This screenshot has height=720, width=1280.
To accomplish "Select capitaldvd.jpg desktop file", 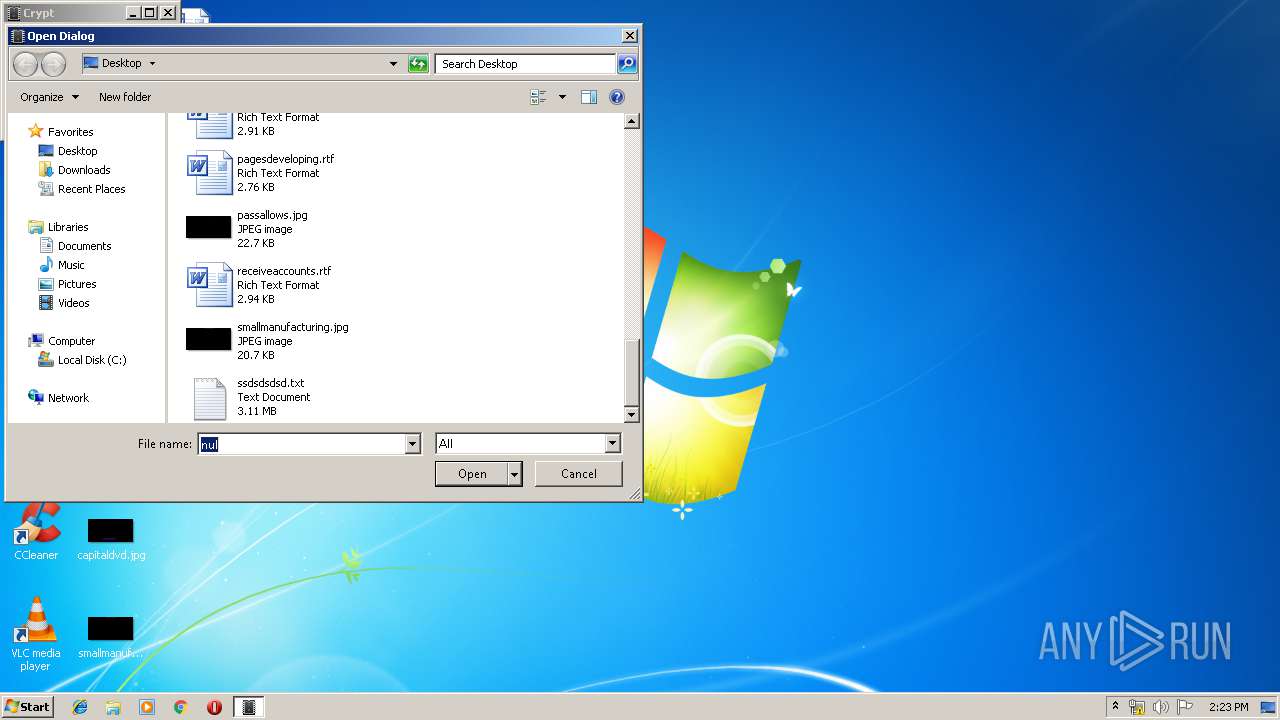I will (x=111, y=539).
